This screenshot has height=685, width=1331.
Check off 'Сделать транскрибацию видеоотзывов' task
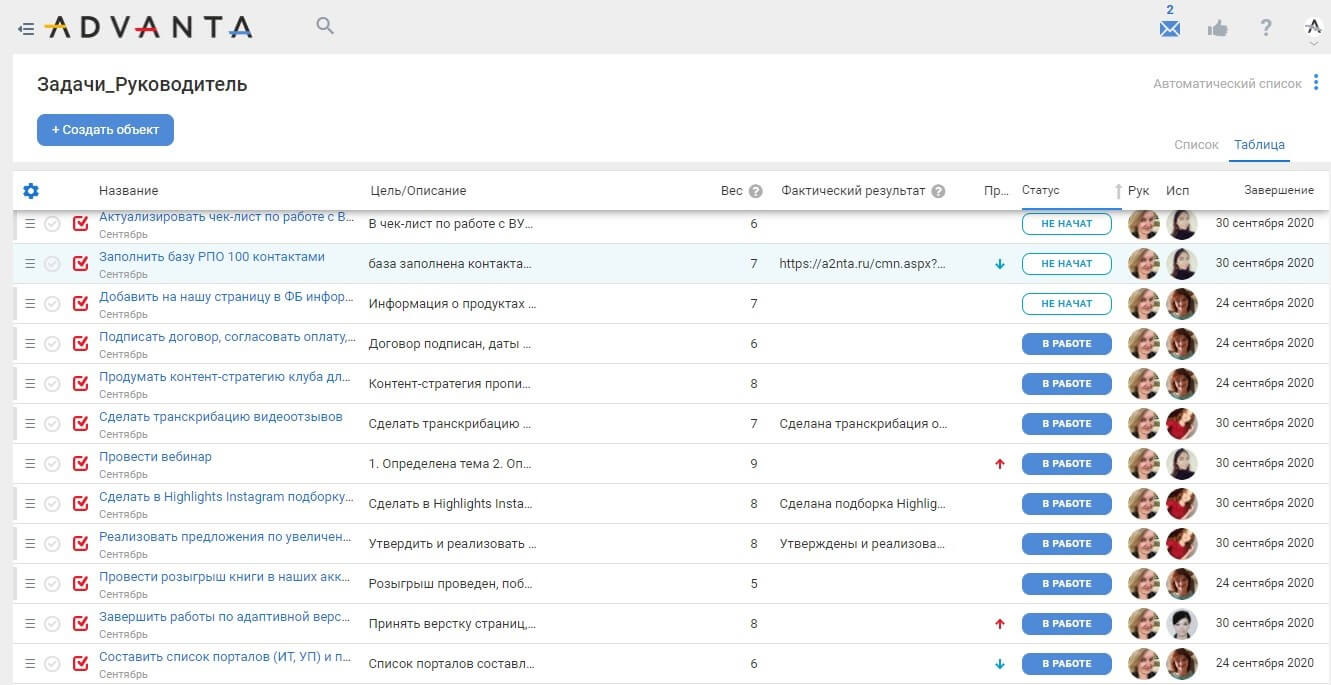[53, 424]
